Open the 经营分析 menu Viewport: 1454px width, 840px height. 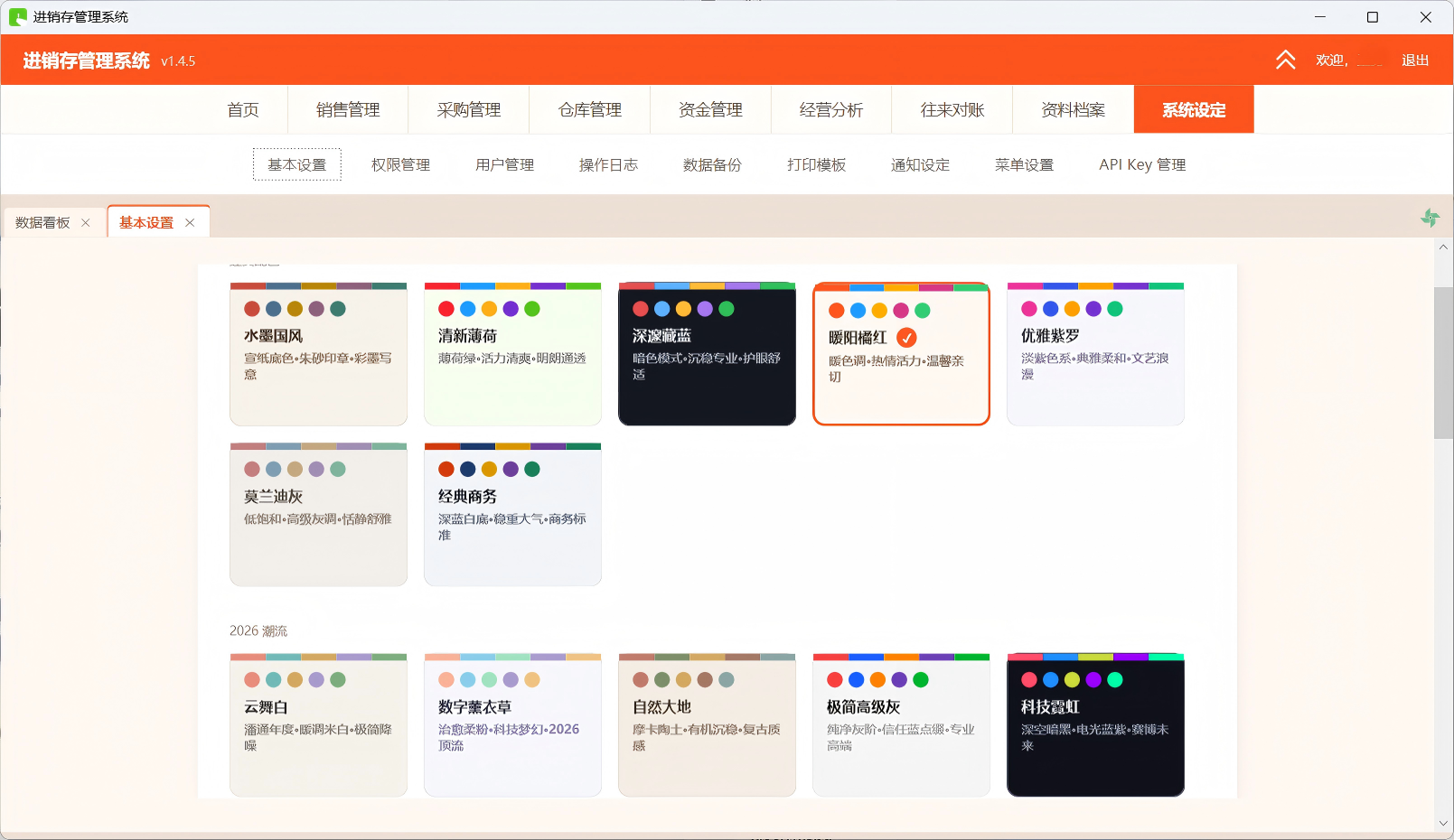831,109
